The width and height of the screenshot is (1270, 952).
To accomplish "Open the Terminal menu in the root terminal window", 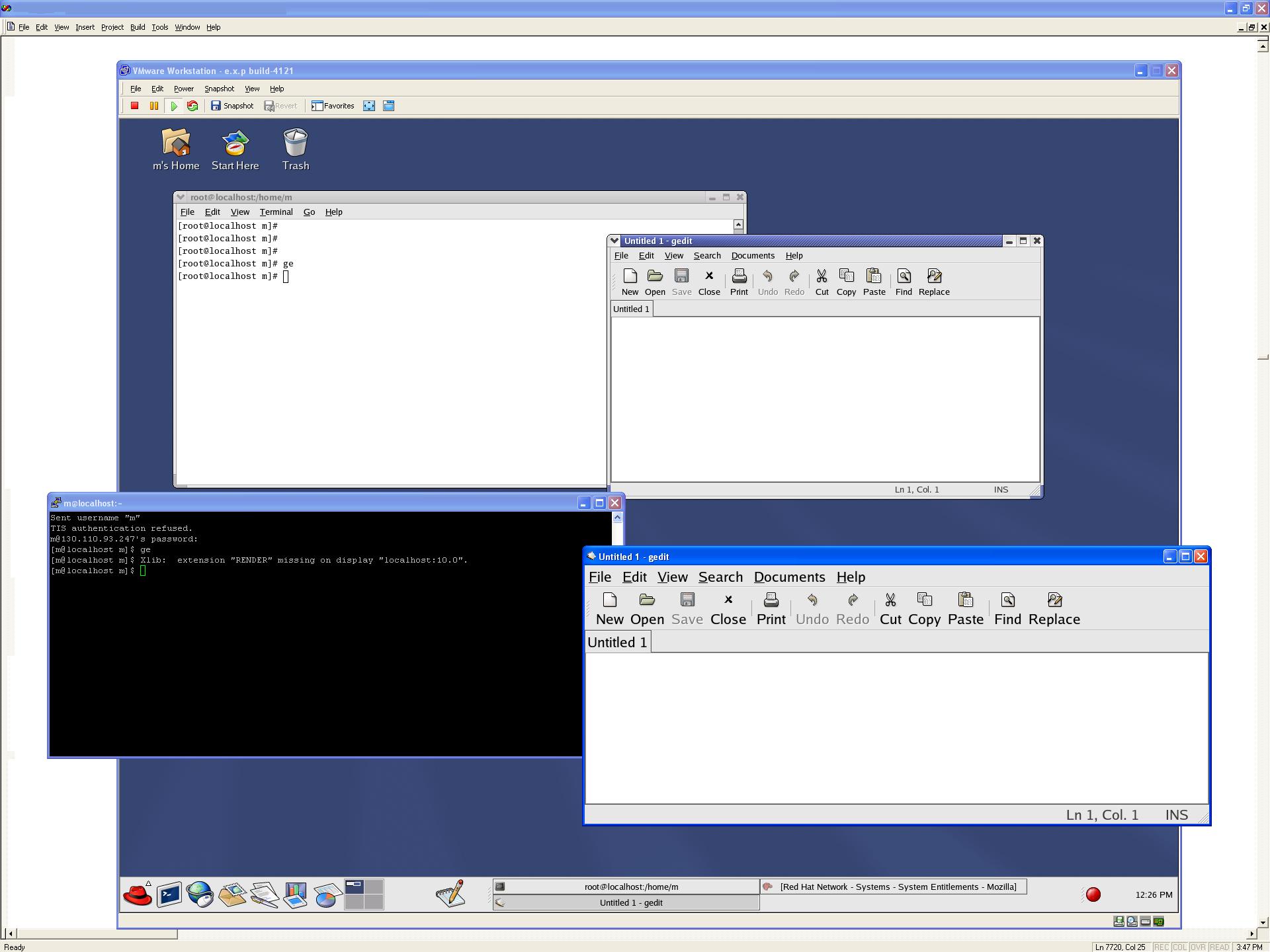I will (276, 212).
